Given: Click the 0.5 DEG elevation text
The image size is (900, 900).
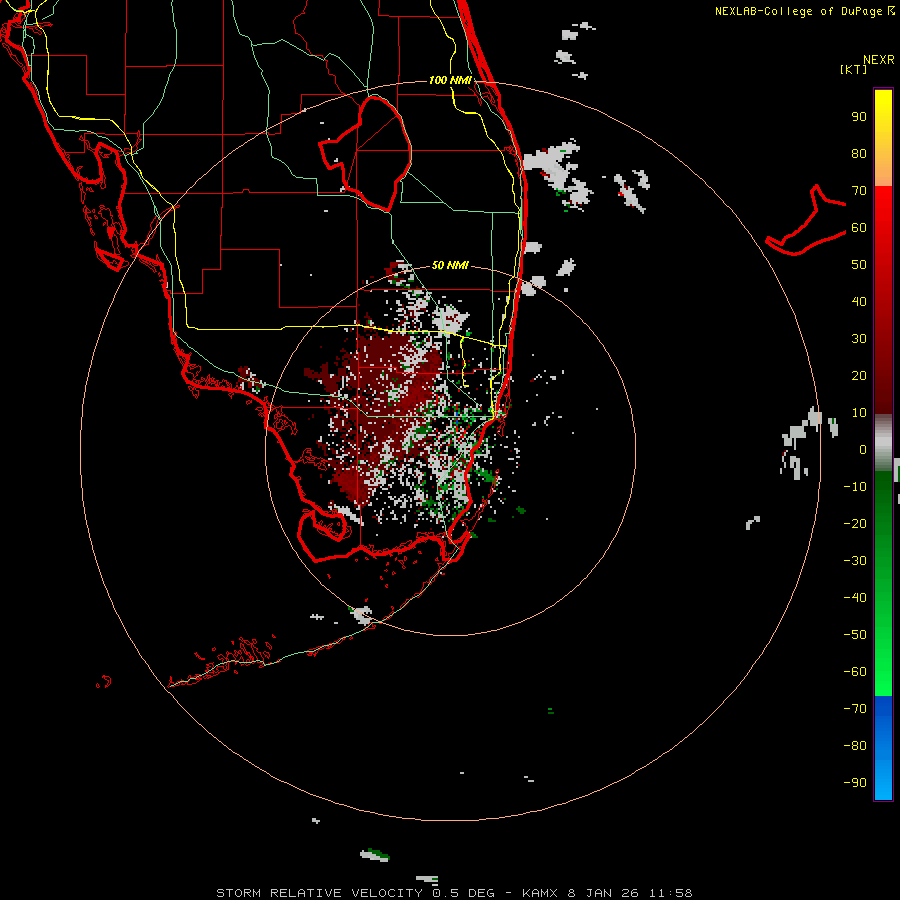Looking at the screenshot, I should [463, 893].
